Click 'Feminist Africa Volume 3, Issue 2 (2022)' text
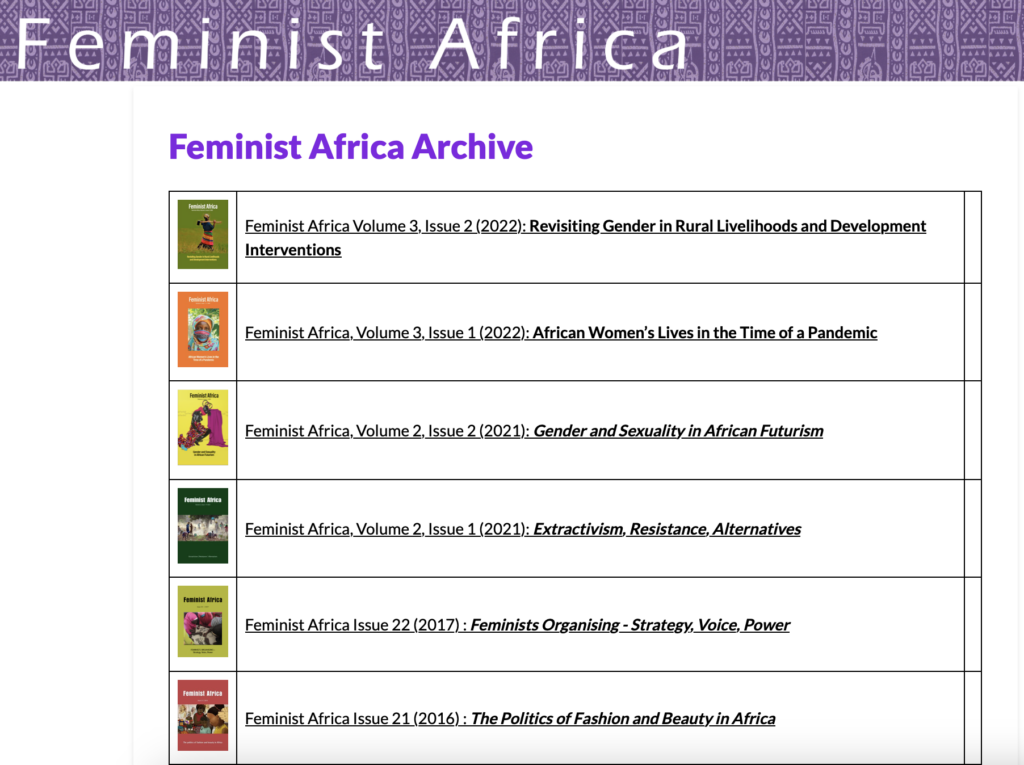The width and height of the screenshot is (1024, 765). point(385,226)
